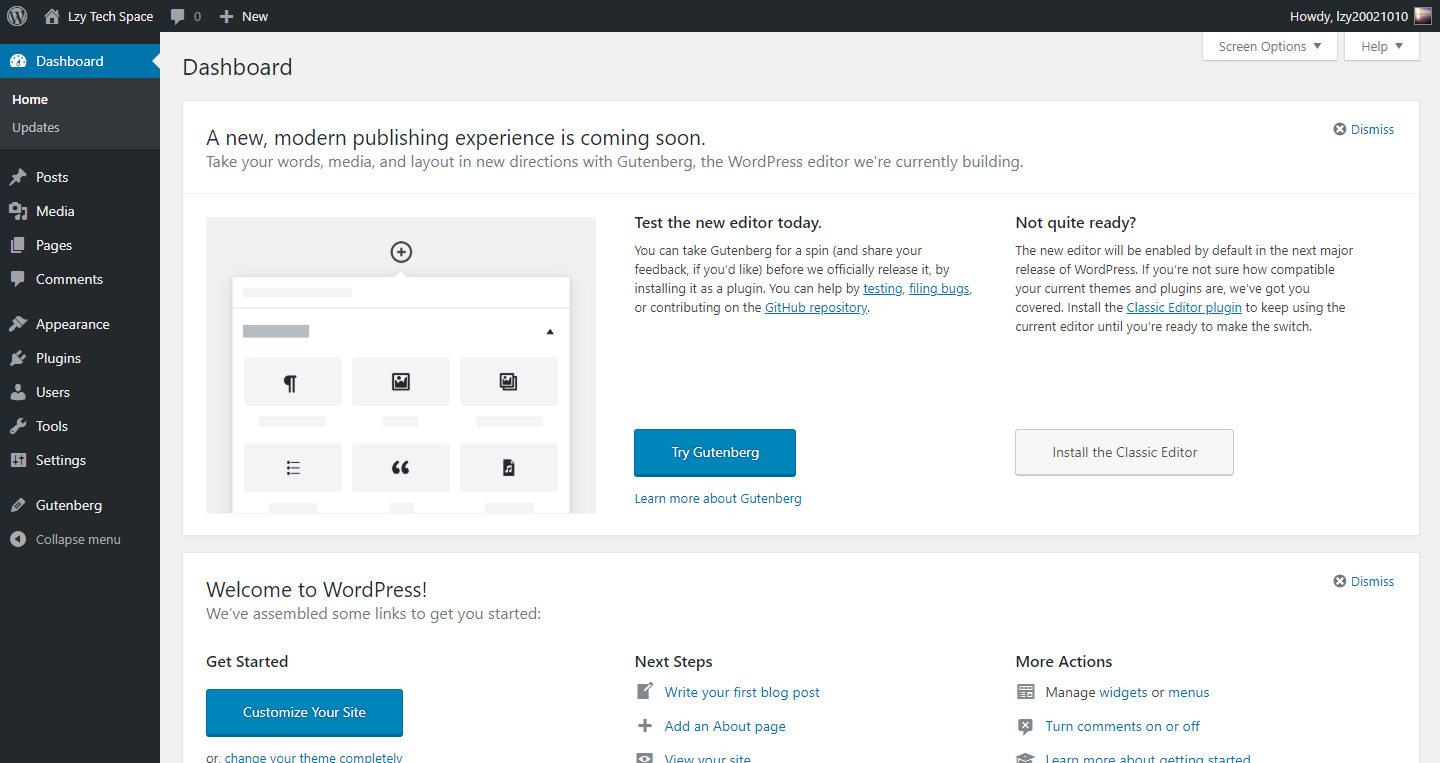Click the audio block icon in preview
Image resolution: width=1440 pixels, height=763 pixels.
509,467
